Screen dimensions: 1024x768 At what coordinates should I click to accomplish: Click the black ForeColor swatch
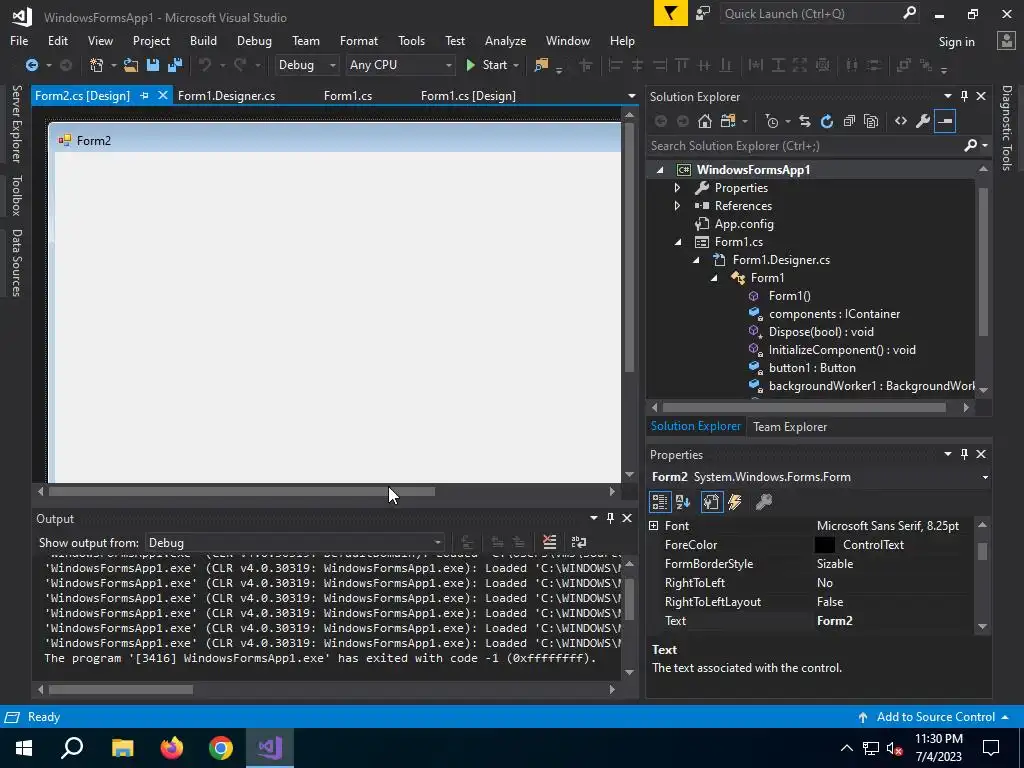tap(824, 545)
